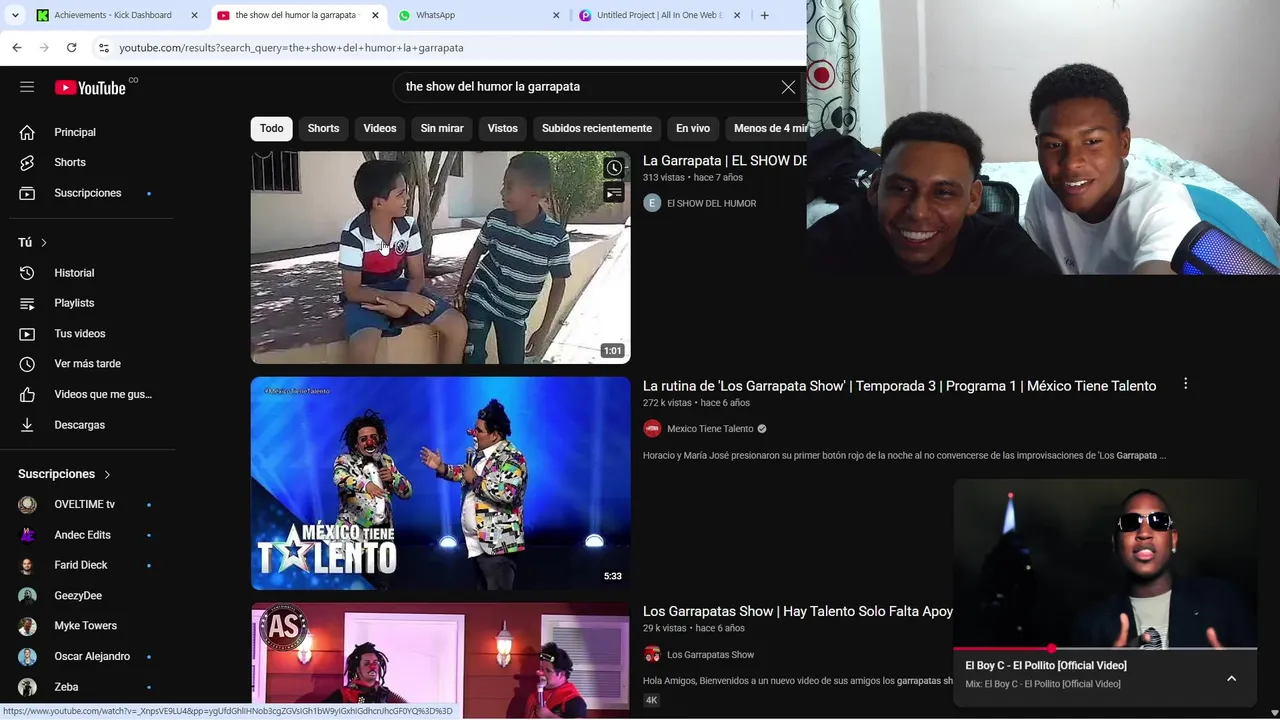The image size is (1280, 720).
Task: Open a new browser tab
Action: pos(764,15)
